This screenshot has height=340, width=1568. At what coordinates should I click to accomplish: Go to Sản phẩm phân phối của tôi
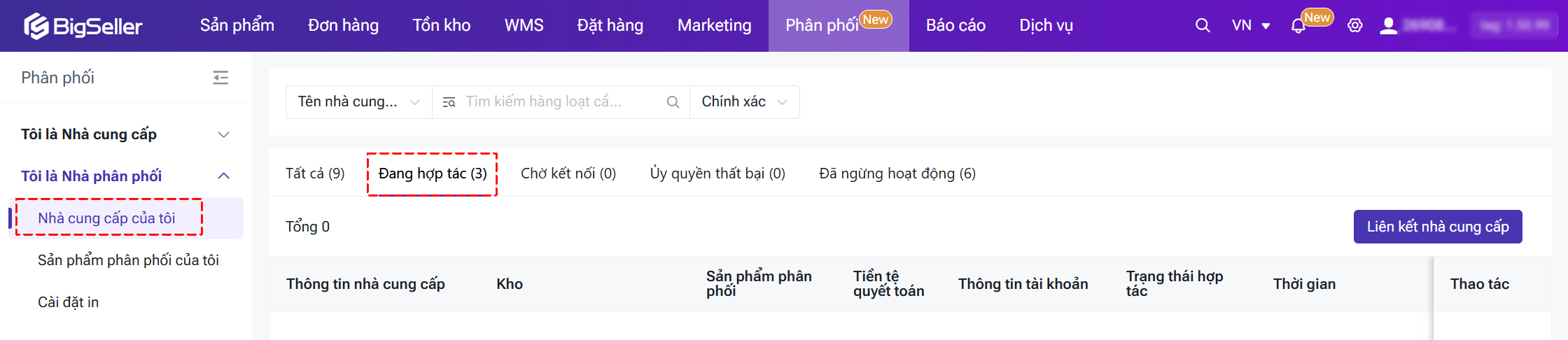128,260
